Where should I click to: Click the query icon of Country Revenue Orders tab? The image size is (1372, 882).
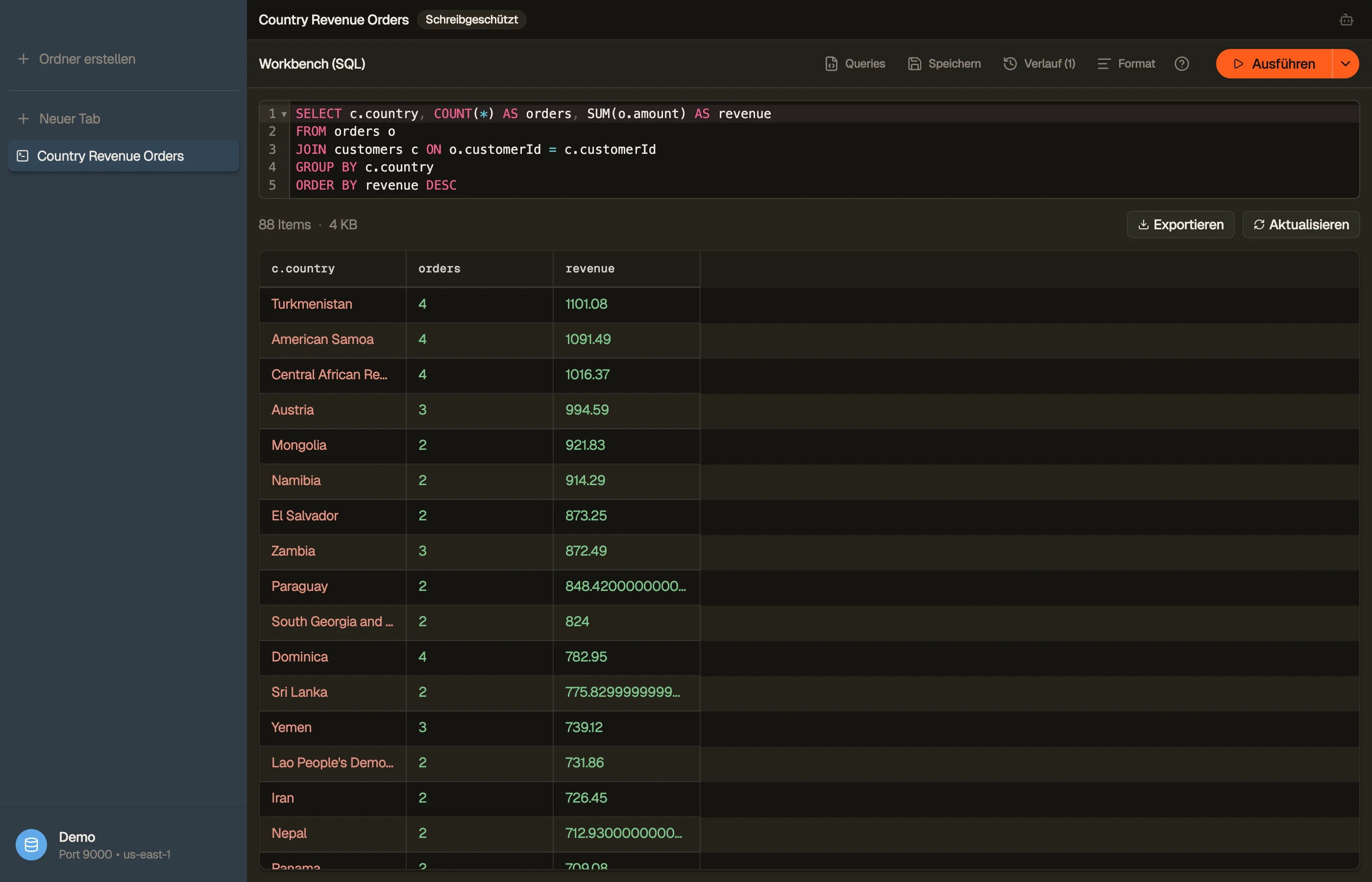coord(23,156)
